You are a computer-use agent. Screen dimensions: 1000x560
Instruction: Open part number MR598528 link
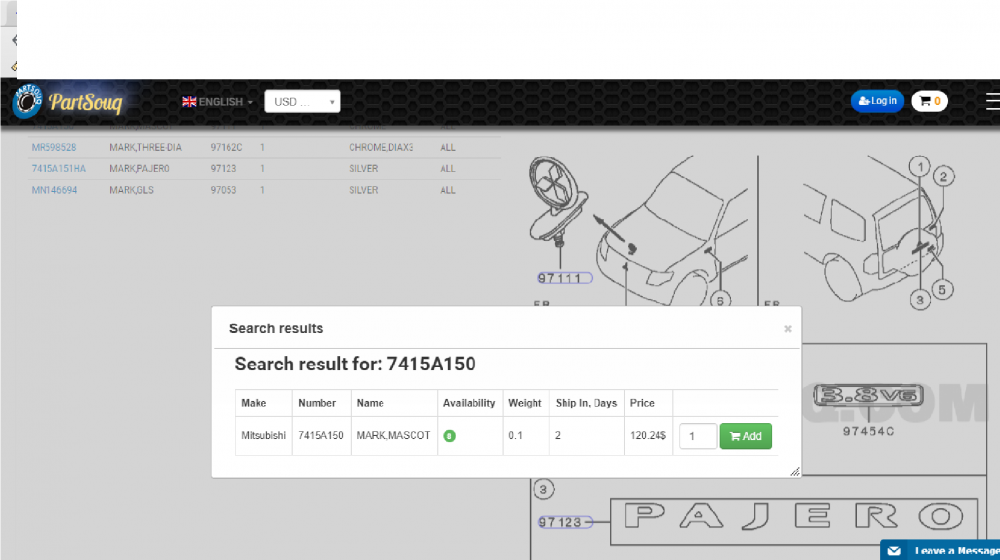[54, 147]
